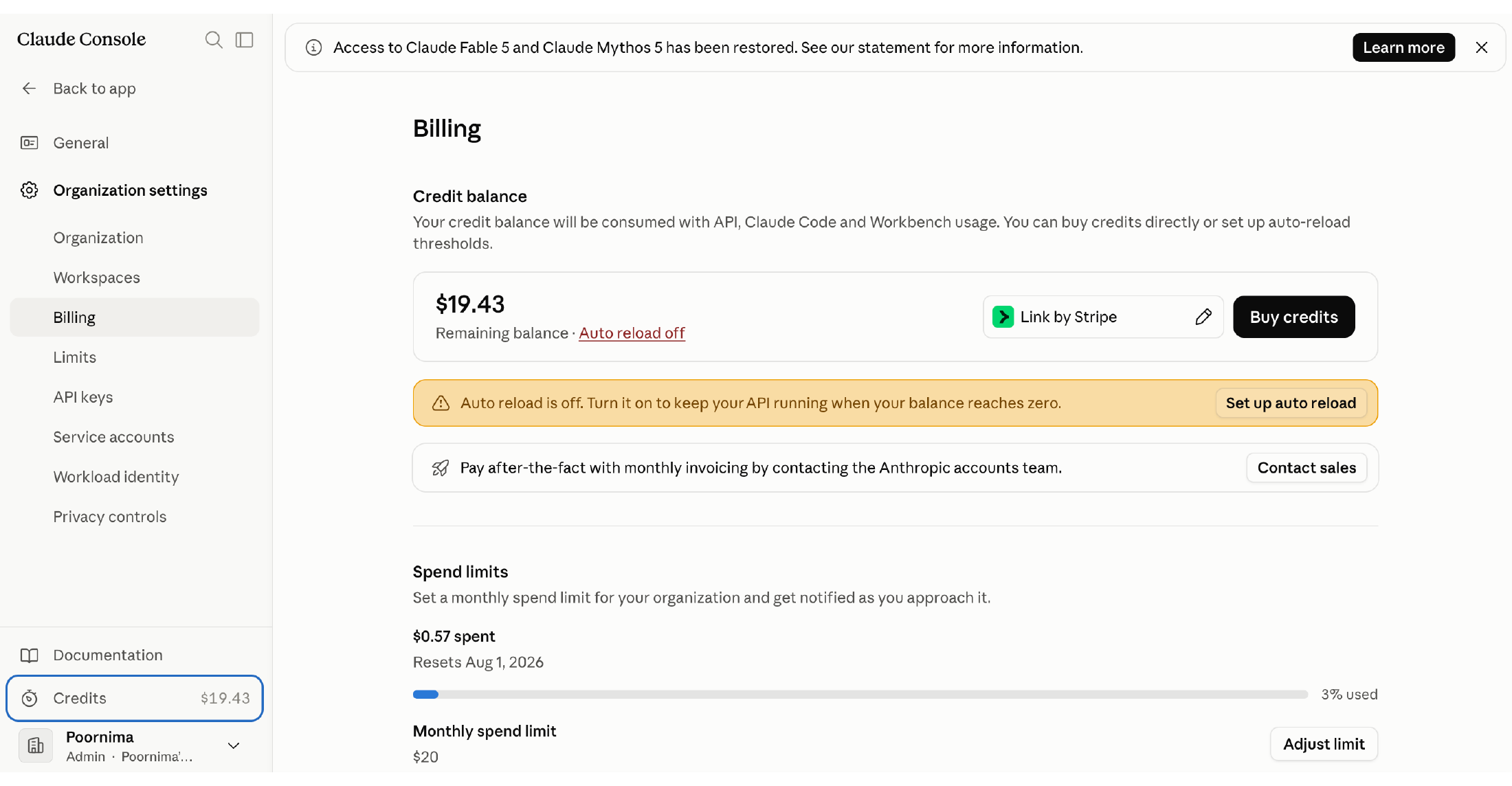
Task: Click the organization building avatar icon
Action: [x=36, y=745]
